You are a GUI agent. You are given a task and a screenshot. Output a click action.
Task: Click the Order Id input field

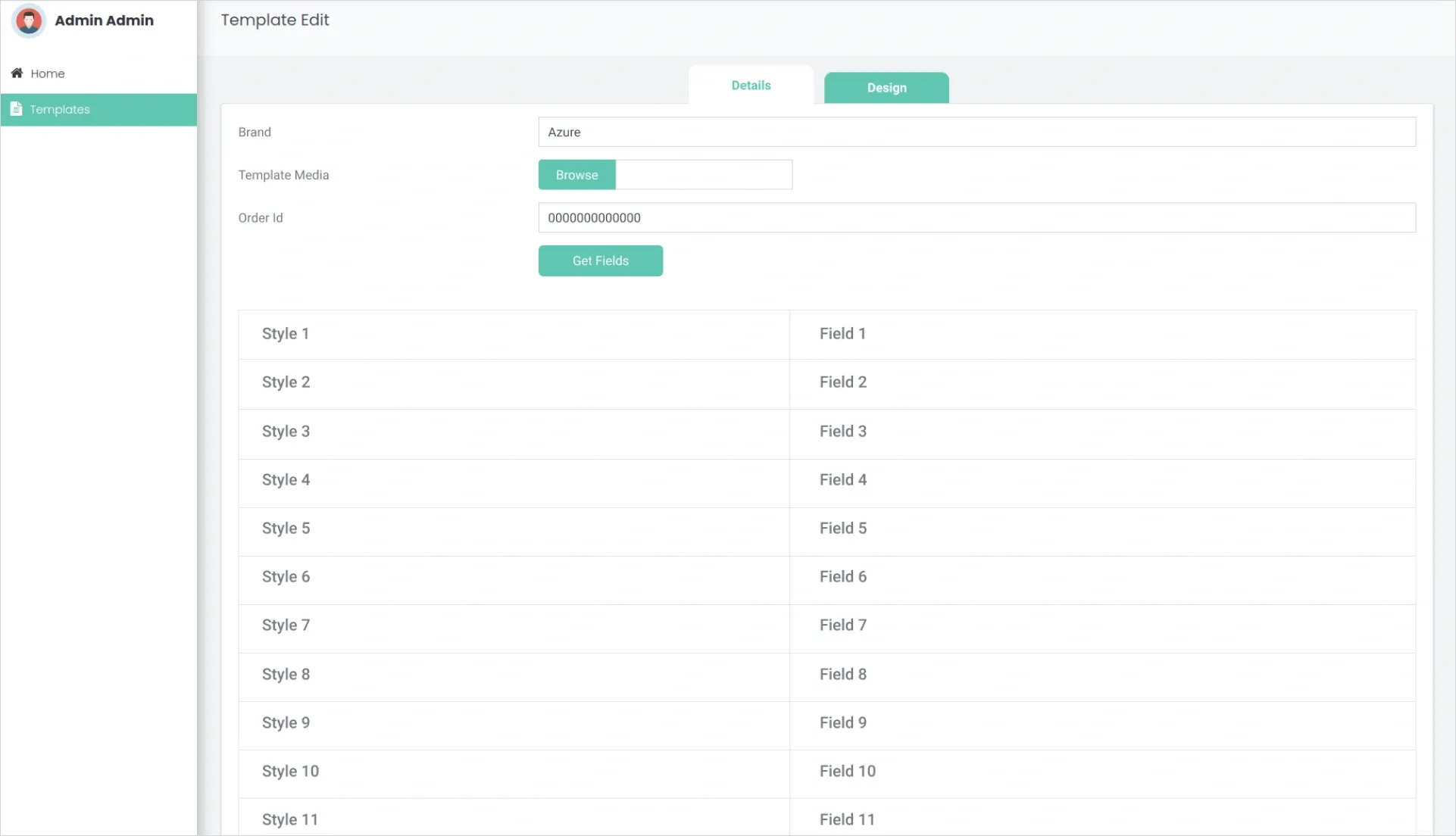click(x=977, y=217)
